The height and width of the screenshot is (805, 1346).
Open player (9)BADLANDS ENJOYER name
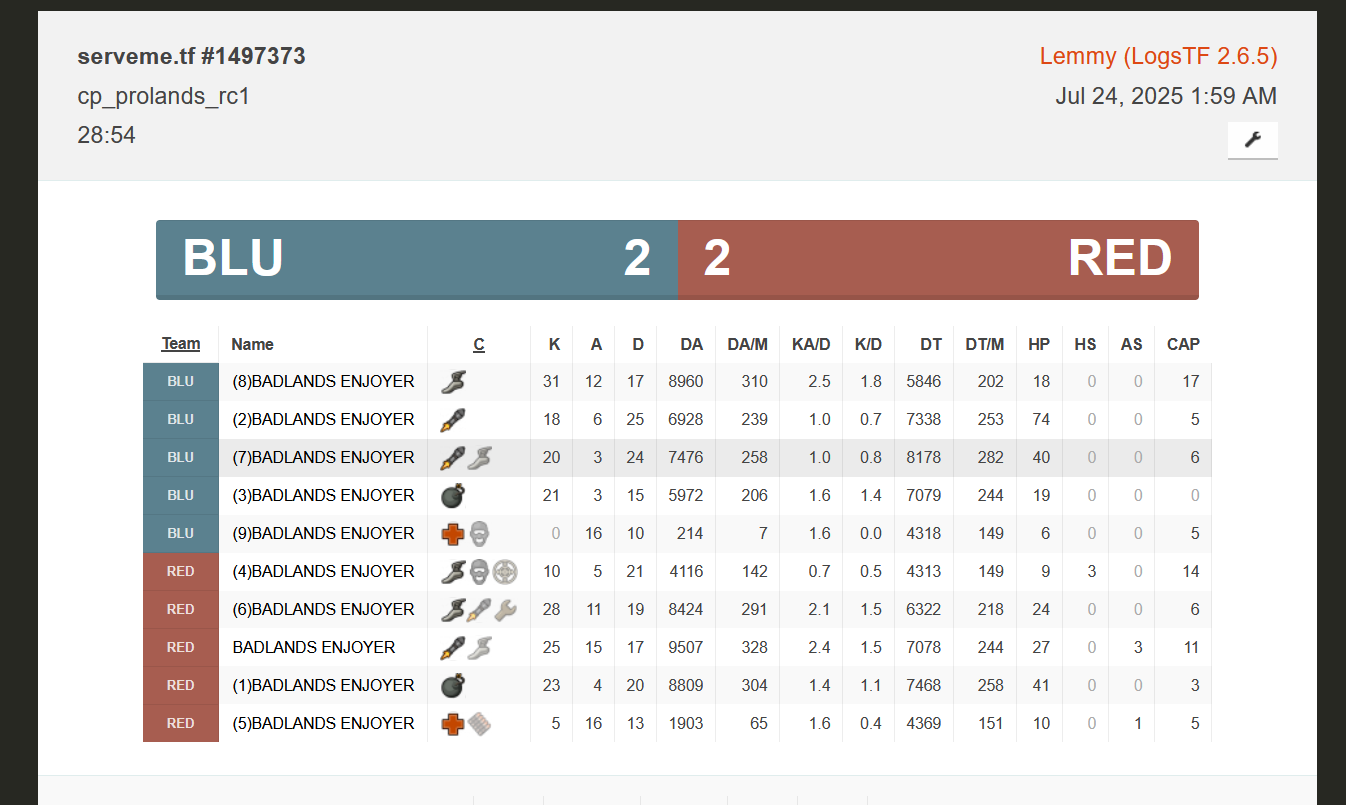pos(323,533)
